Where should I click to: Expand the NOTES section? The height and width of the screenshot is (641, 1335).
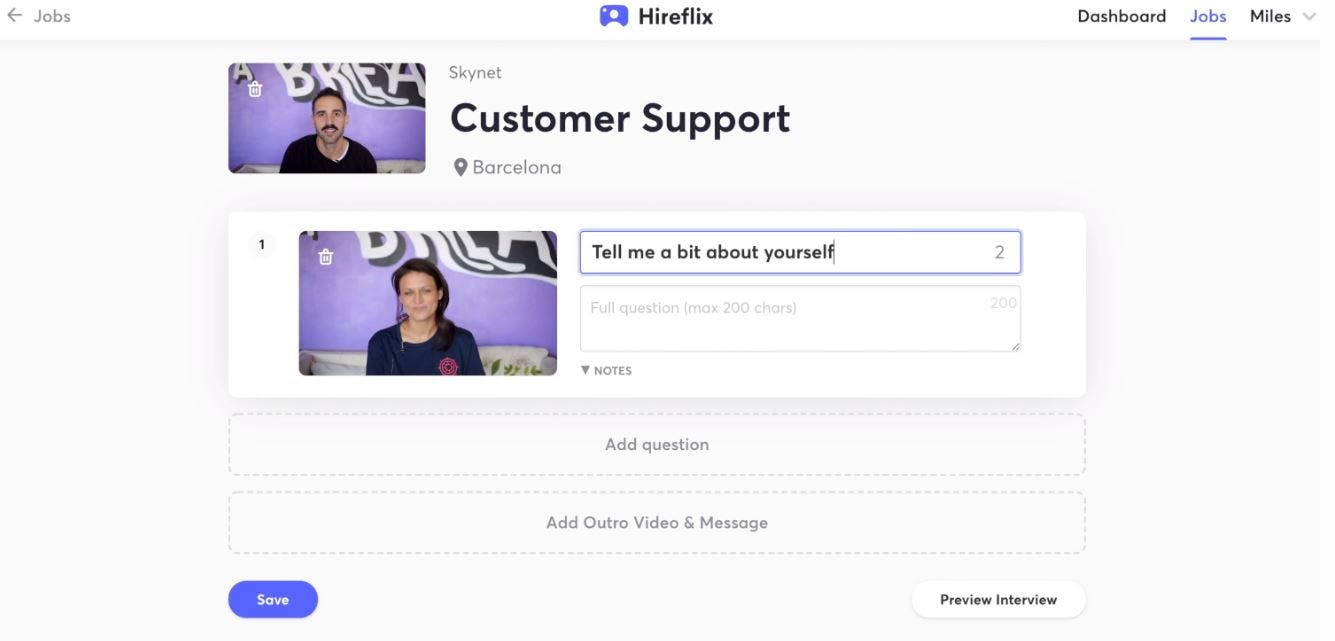click(x=606, y=370)
